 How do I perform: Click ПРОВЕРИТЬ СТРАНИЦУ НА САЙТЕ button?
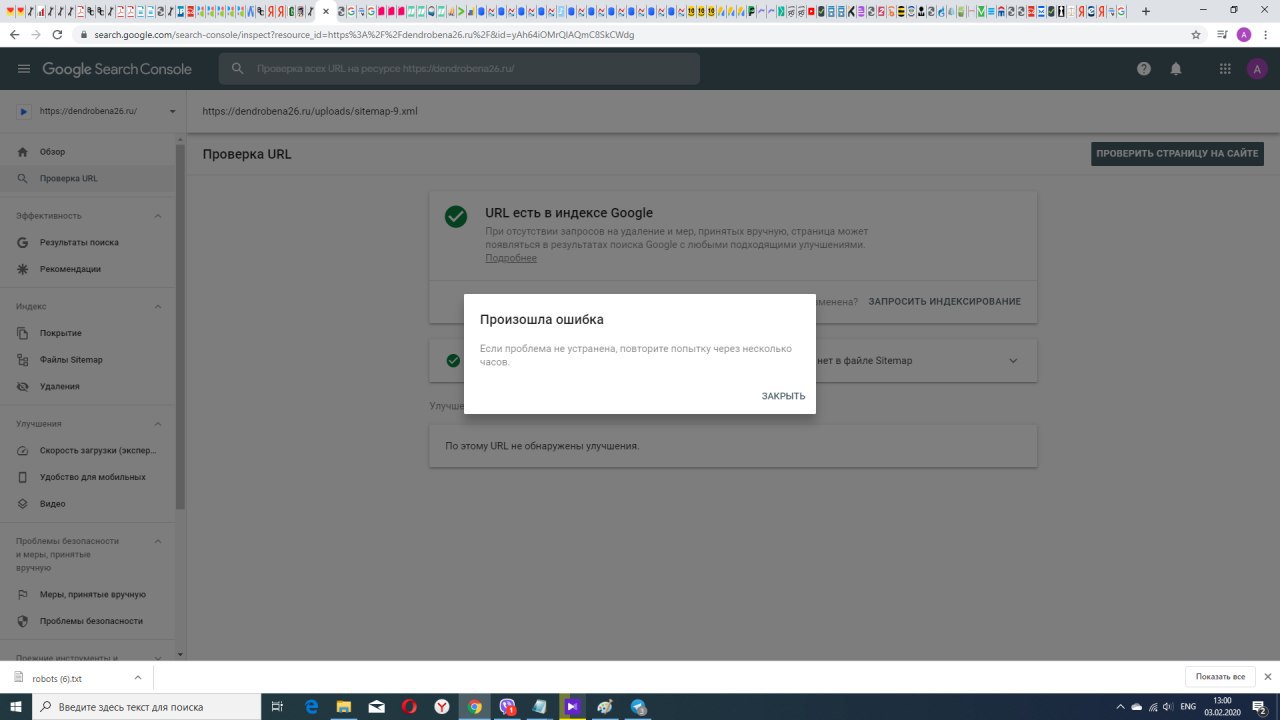click(1177, 154)
